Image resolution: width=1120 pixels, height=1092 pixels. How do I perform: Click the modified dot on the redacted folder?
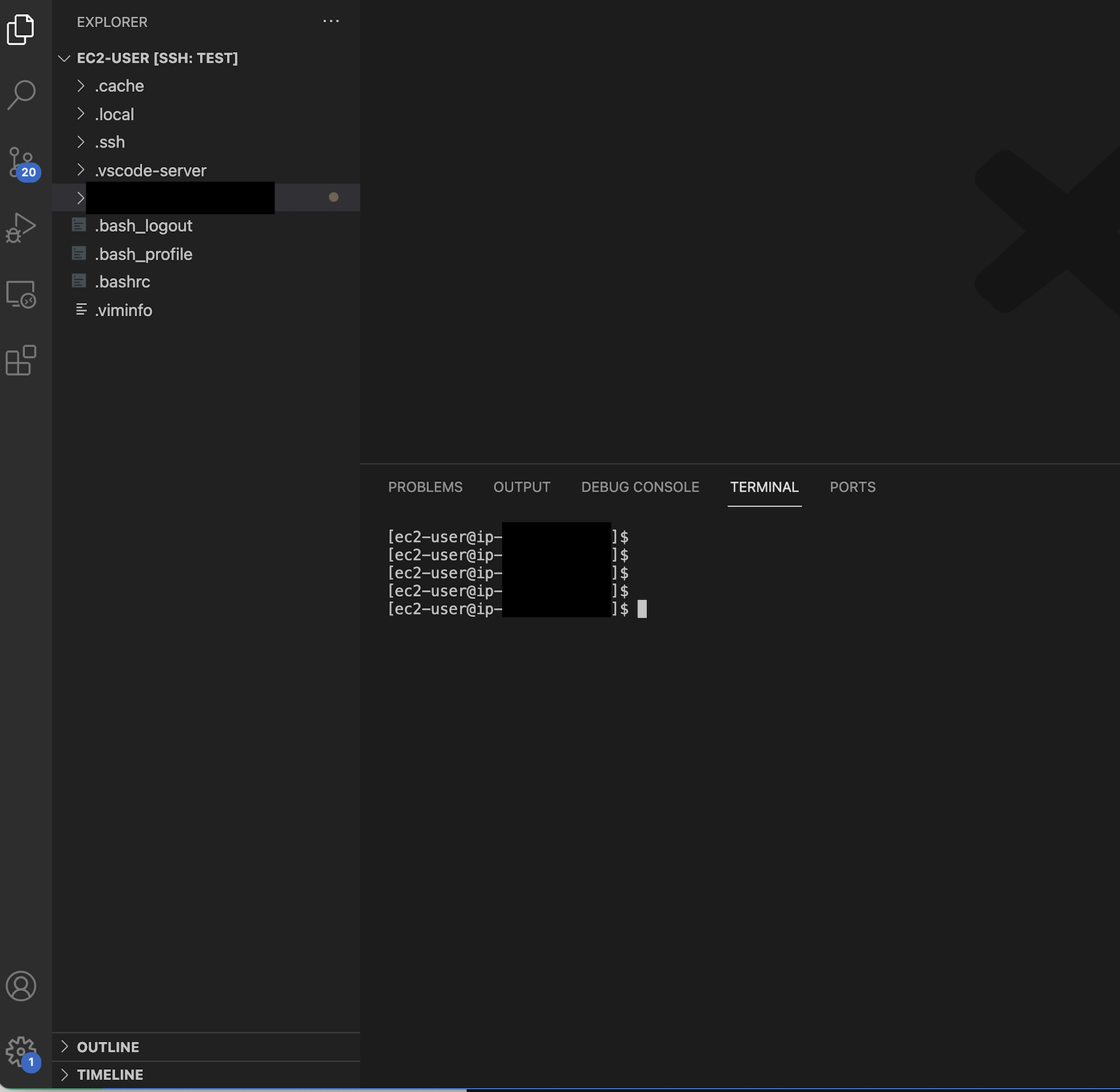[334, 197]
